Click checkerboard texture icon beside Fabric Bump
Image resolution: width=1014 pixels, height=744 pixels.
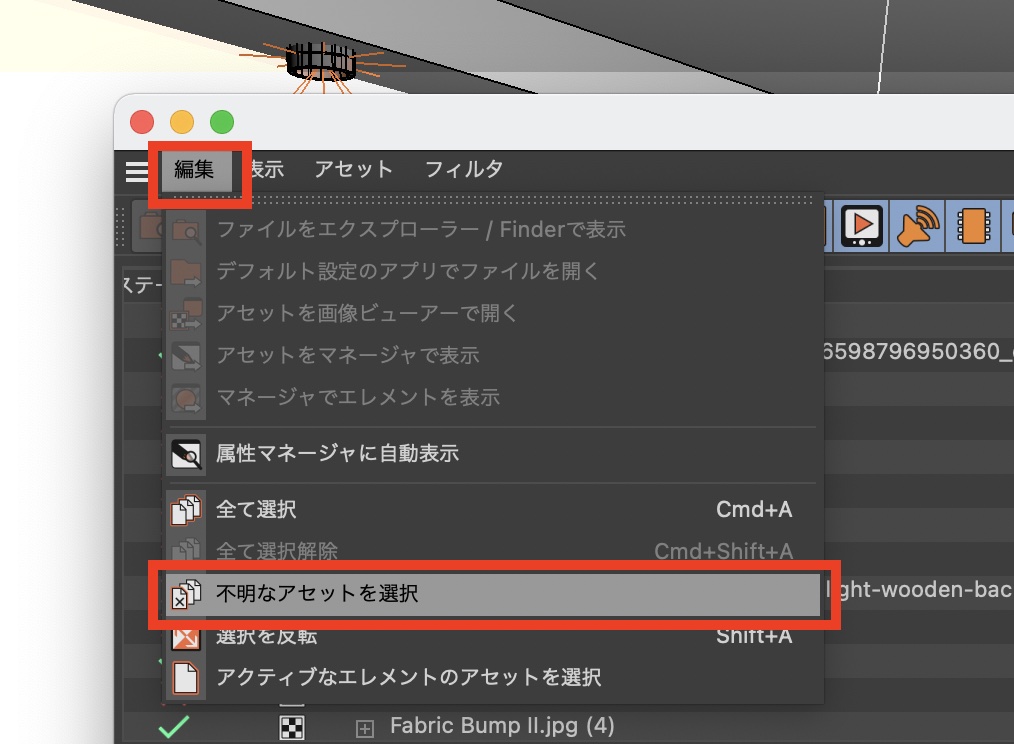click(x=293, y=727)
